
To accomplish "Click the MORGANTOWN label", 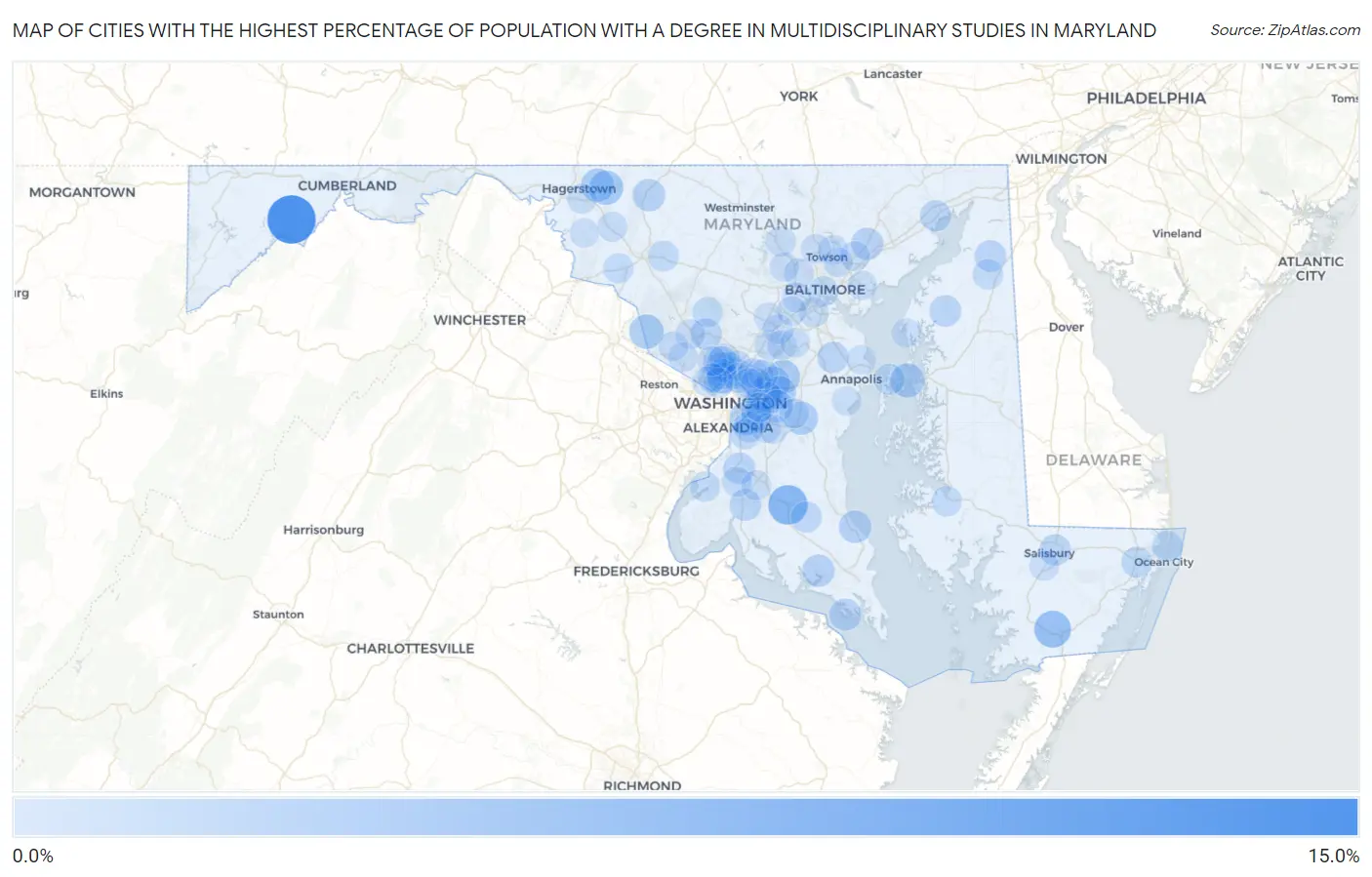I will tap(82, 192).
